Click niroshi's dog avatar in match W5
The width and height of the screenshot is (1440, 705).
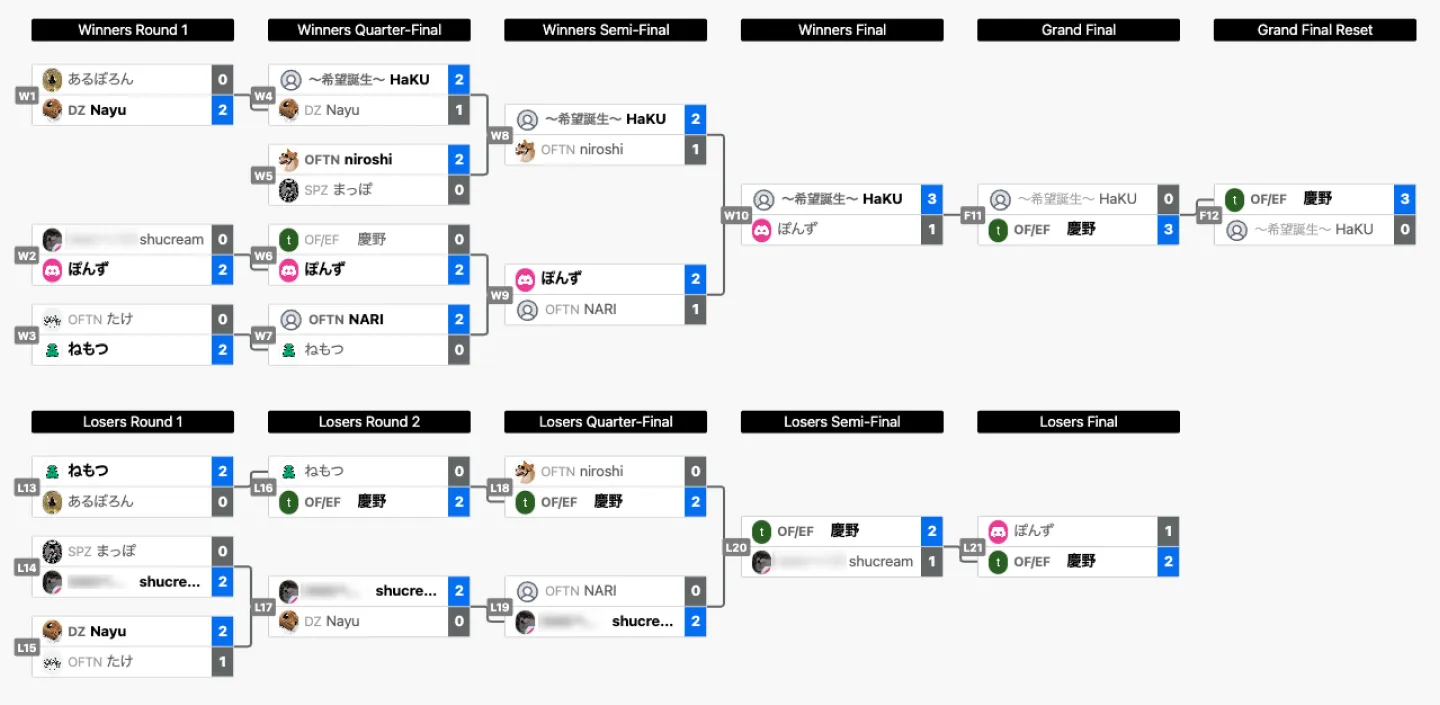tap(289, 160)
